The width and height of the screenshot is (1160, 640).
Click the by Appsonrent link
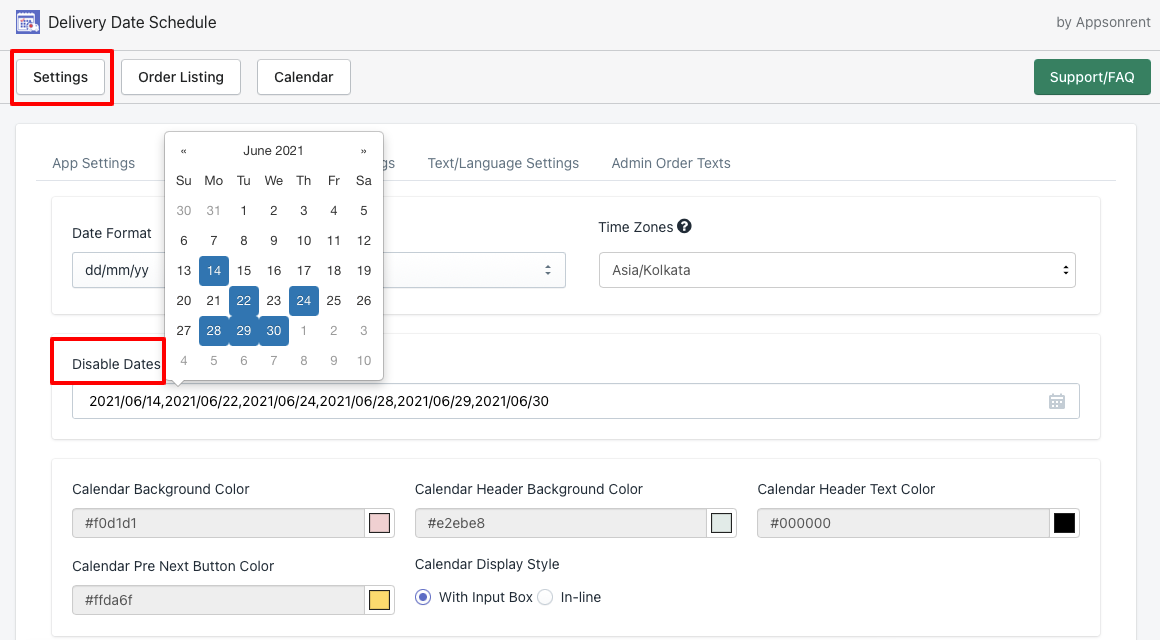1103,22
